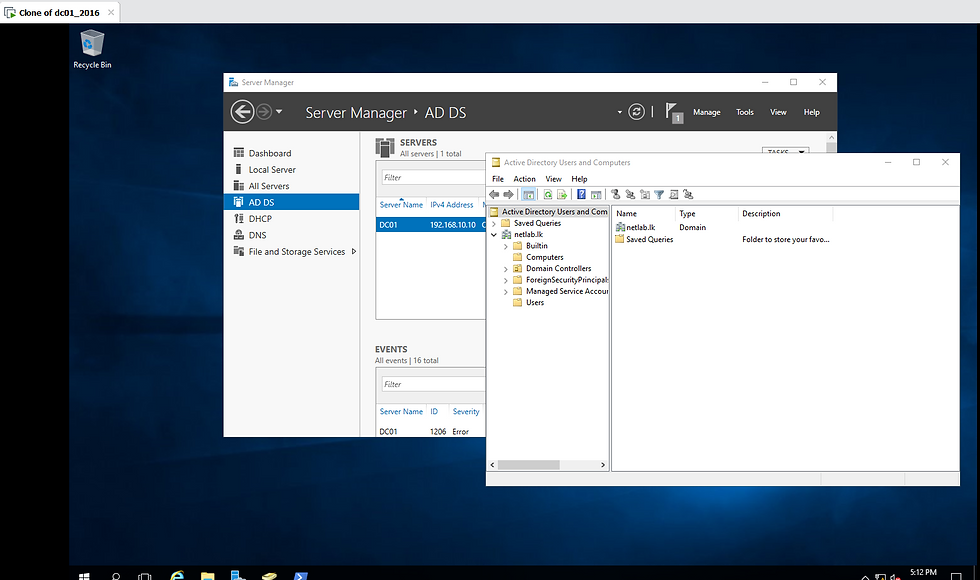Toggle the Show/Hide Action Pane toolbar icon
The height and width of the screenshot is (580, 980).
click(596, 194)
